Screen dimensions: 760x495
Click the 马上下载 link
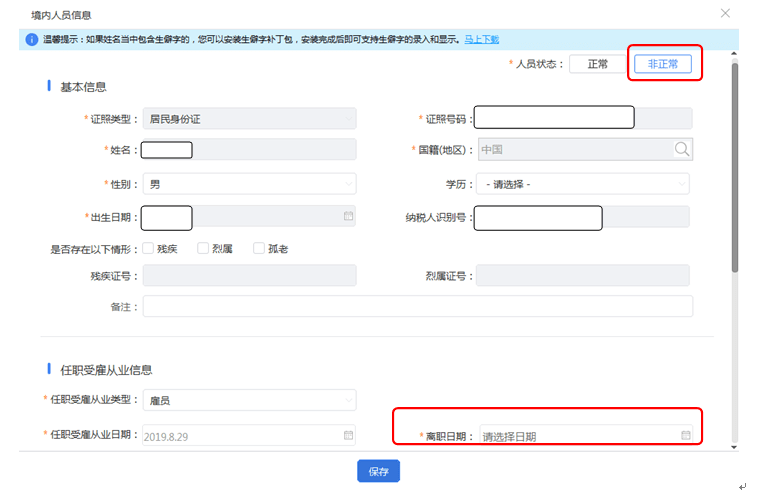(481, 40)
